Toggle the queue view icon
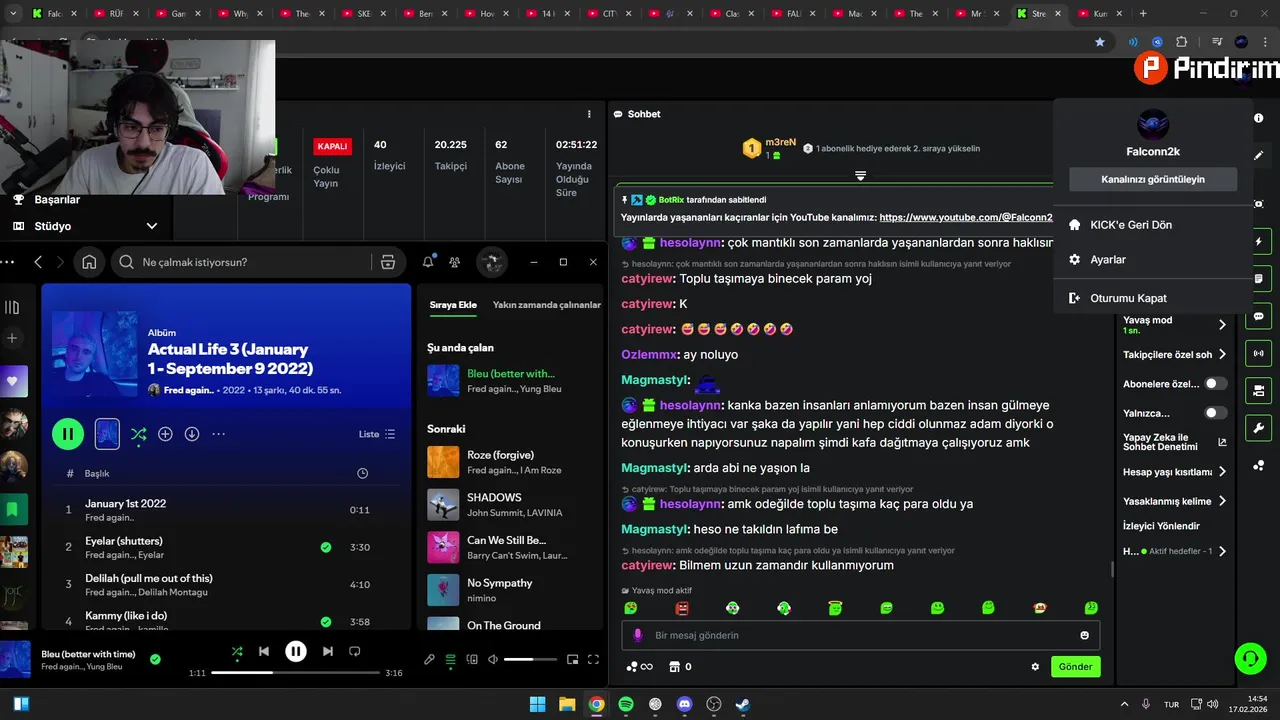 pyautogui.click(x=450, y=660)
